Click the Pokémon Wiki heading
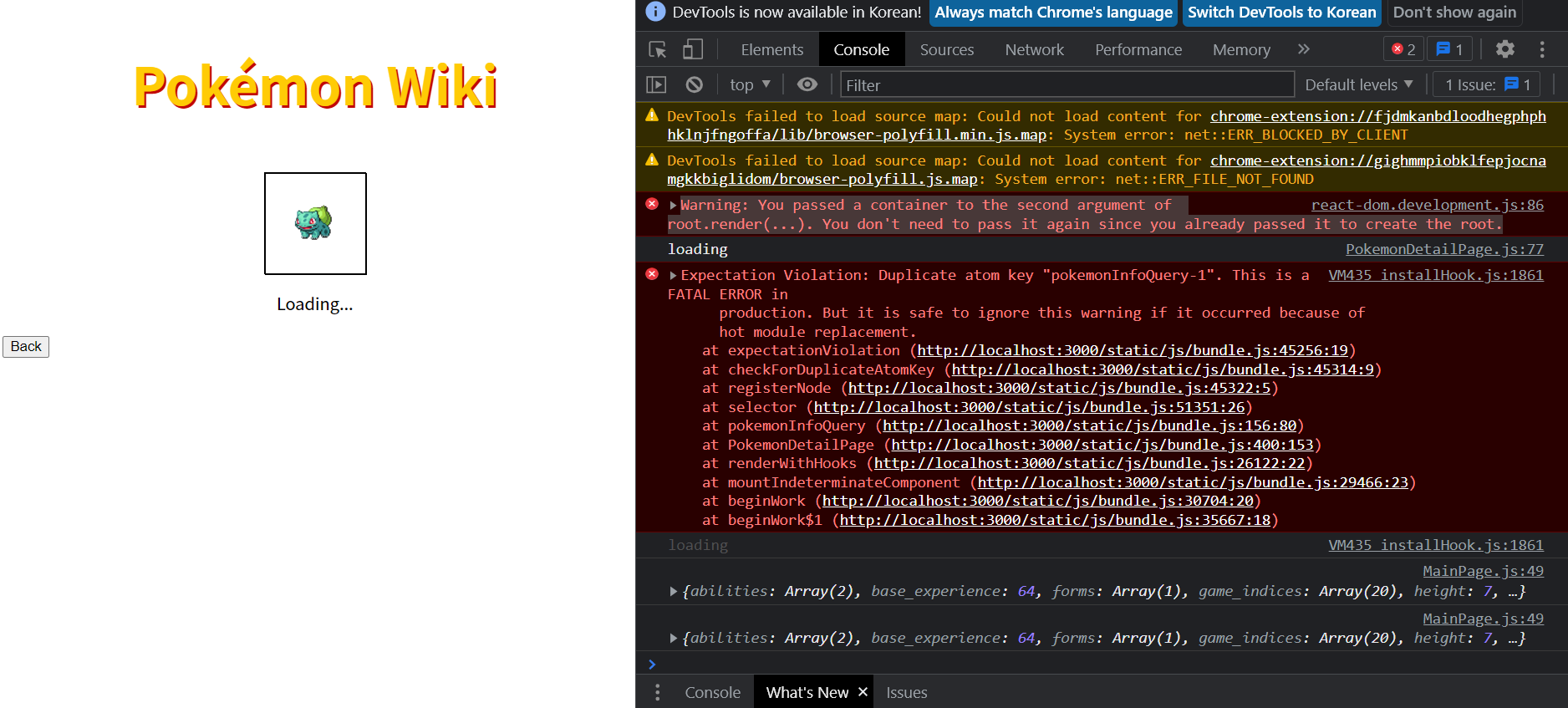This screenshot has width=1568, height=708. [316, 85]
